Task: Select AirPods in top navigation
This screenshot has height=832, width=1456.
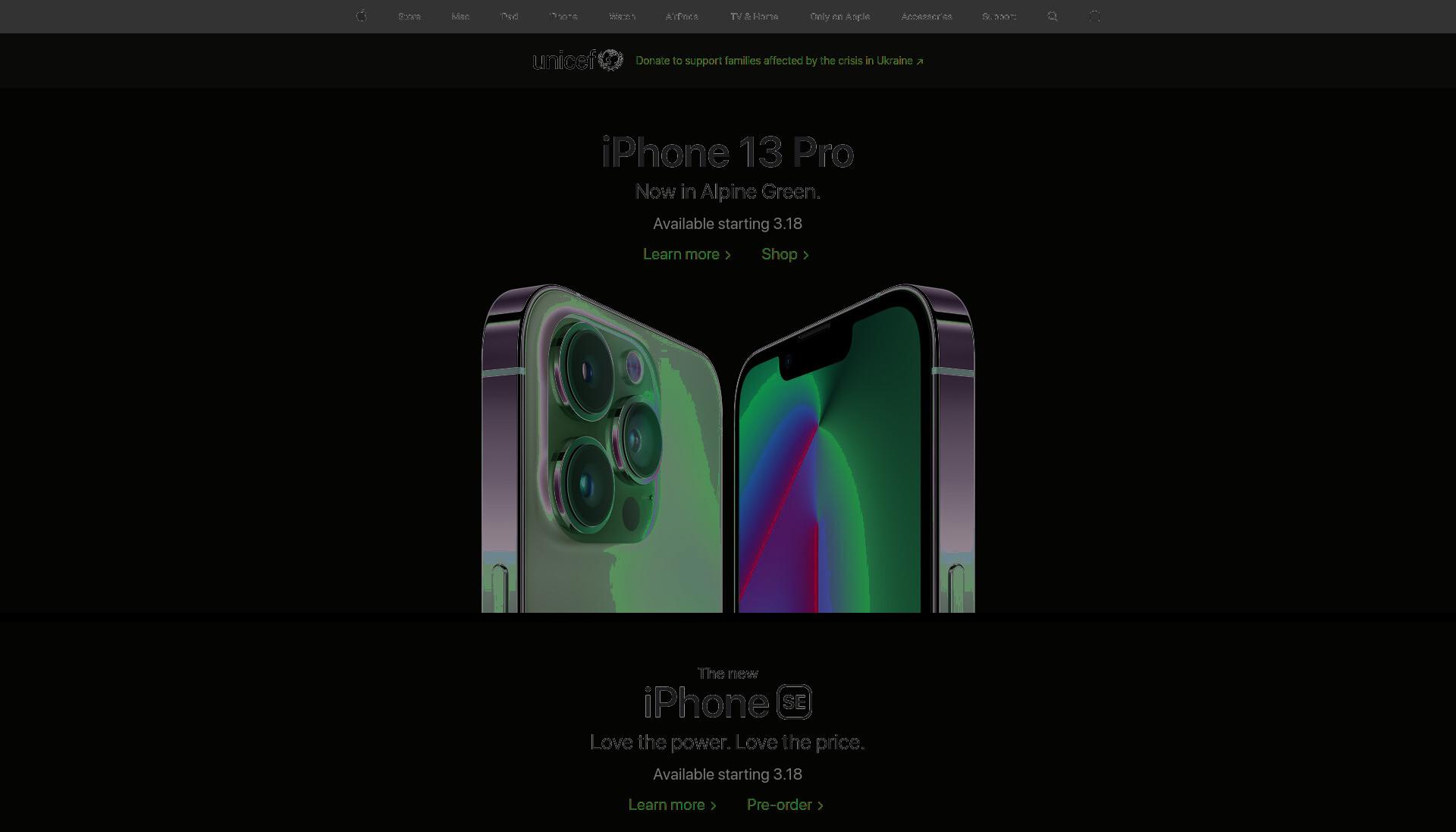Action: (x=682, y=17)
